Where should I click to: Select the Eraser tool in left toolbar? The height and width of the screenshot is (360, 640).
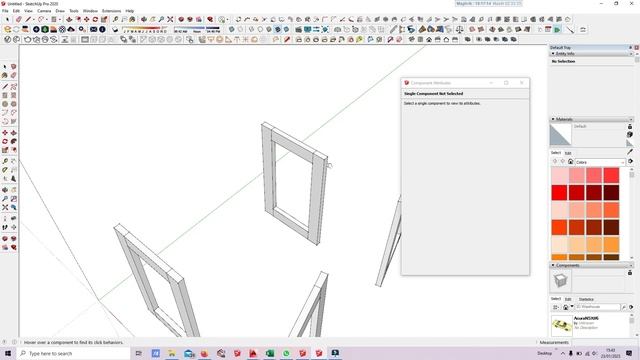point(13,75)
